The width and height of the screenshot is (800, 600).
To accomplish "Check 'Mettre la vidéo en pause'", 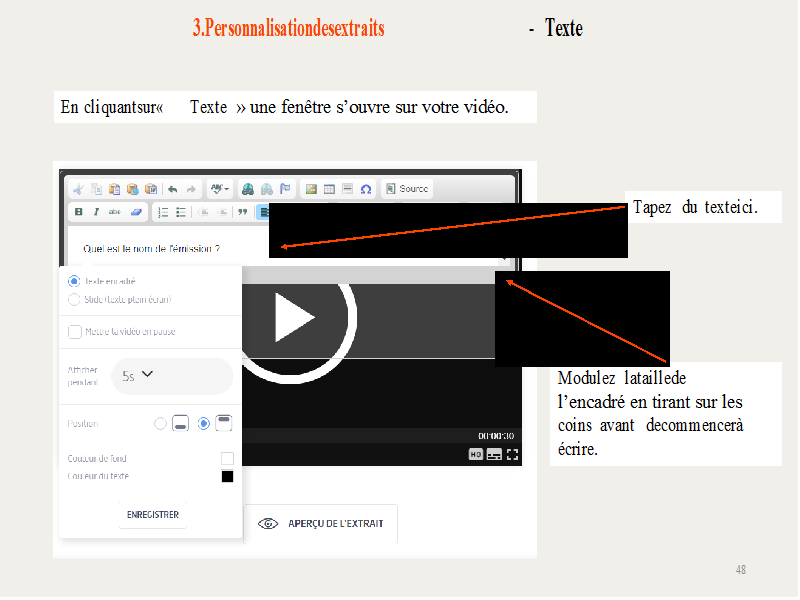I will pyautogui.click(x=75, y=331).
